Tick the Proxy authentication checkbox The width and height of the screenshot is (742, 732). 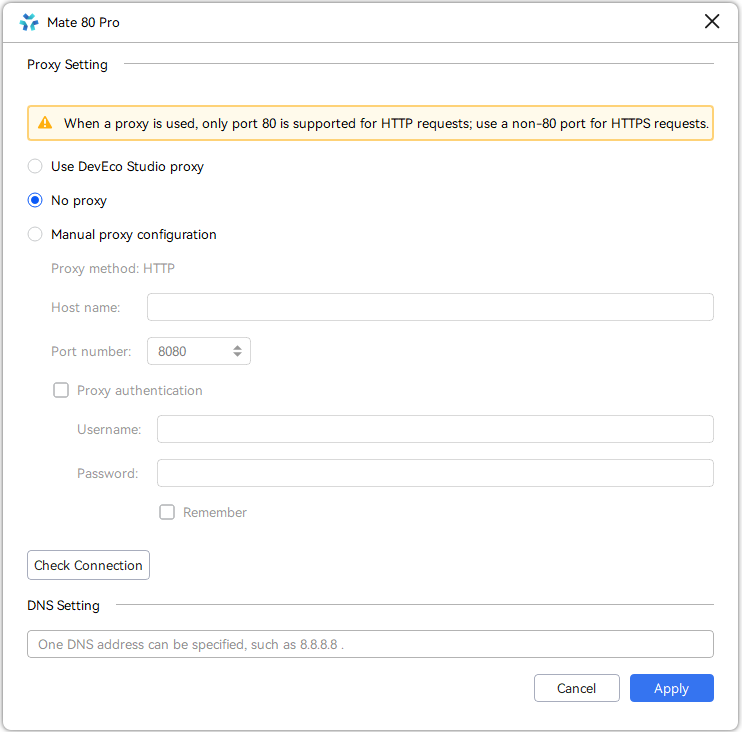(x=61, y=391)
